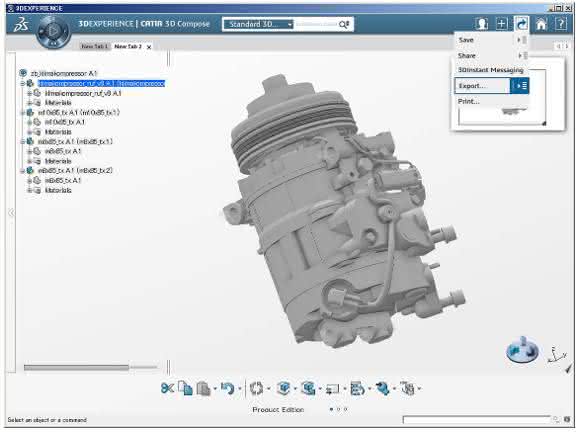Click the Paste icon in bottom toolbar
Screen dimensions: 580x432
(x=203, y=388)
